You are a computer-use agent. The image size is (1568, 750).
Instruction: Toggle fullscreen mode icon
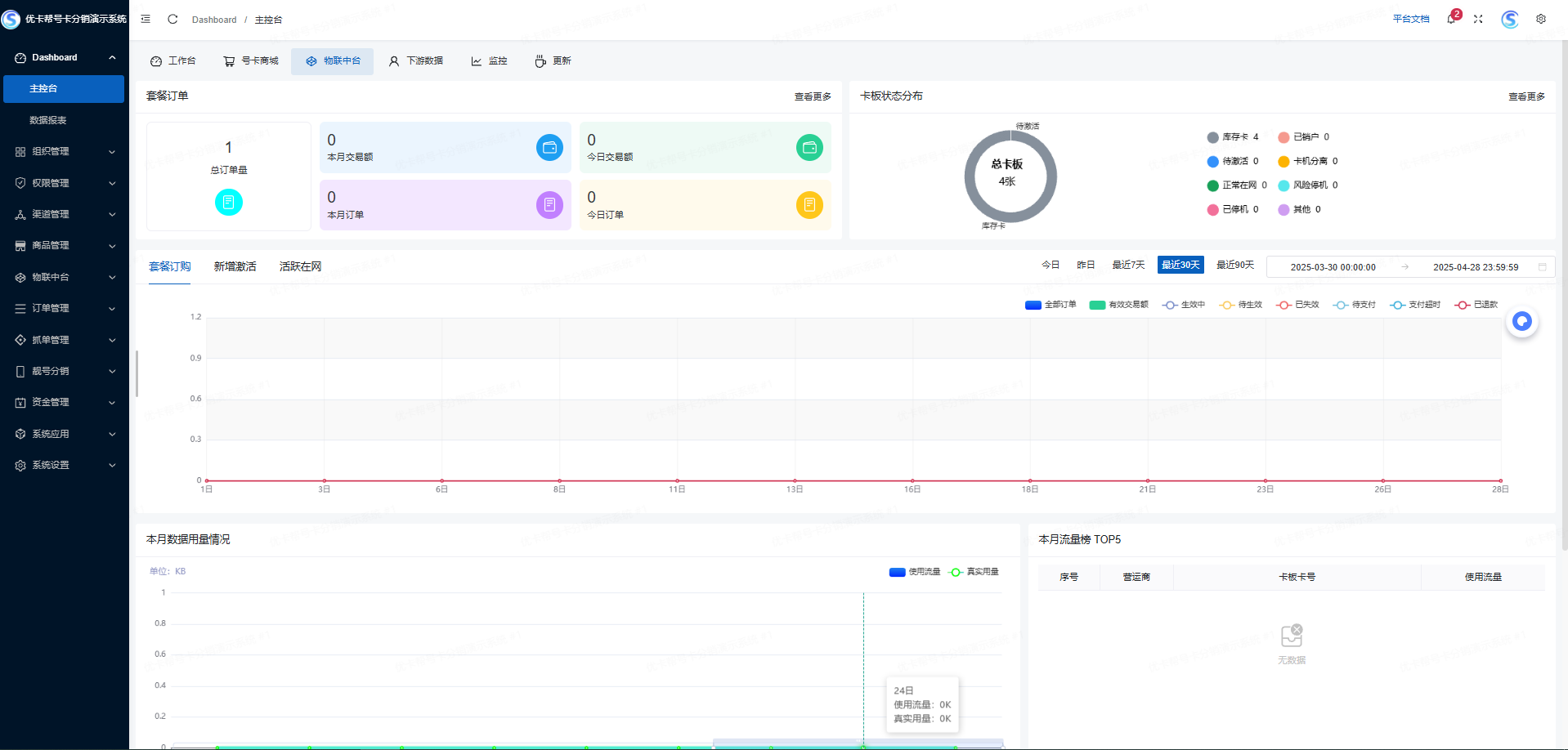click(x=1478, y=19)
